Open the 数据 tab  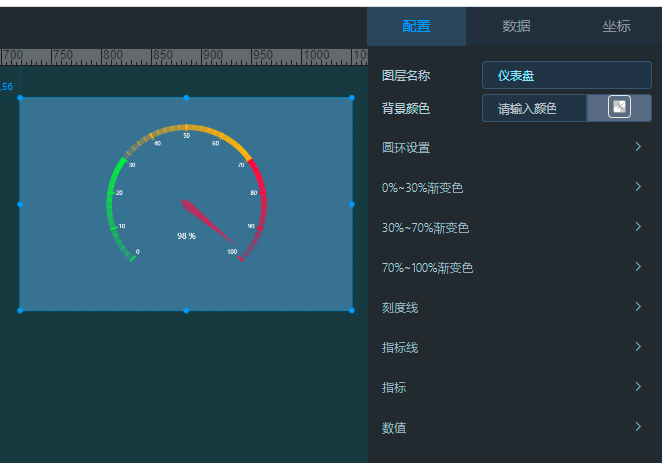(516, 26)
